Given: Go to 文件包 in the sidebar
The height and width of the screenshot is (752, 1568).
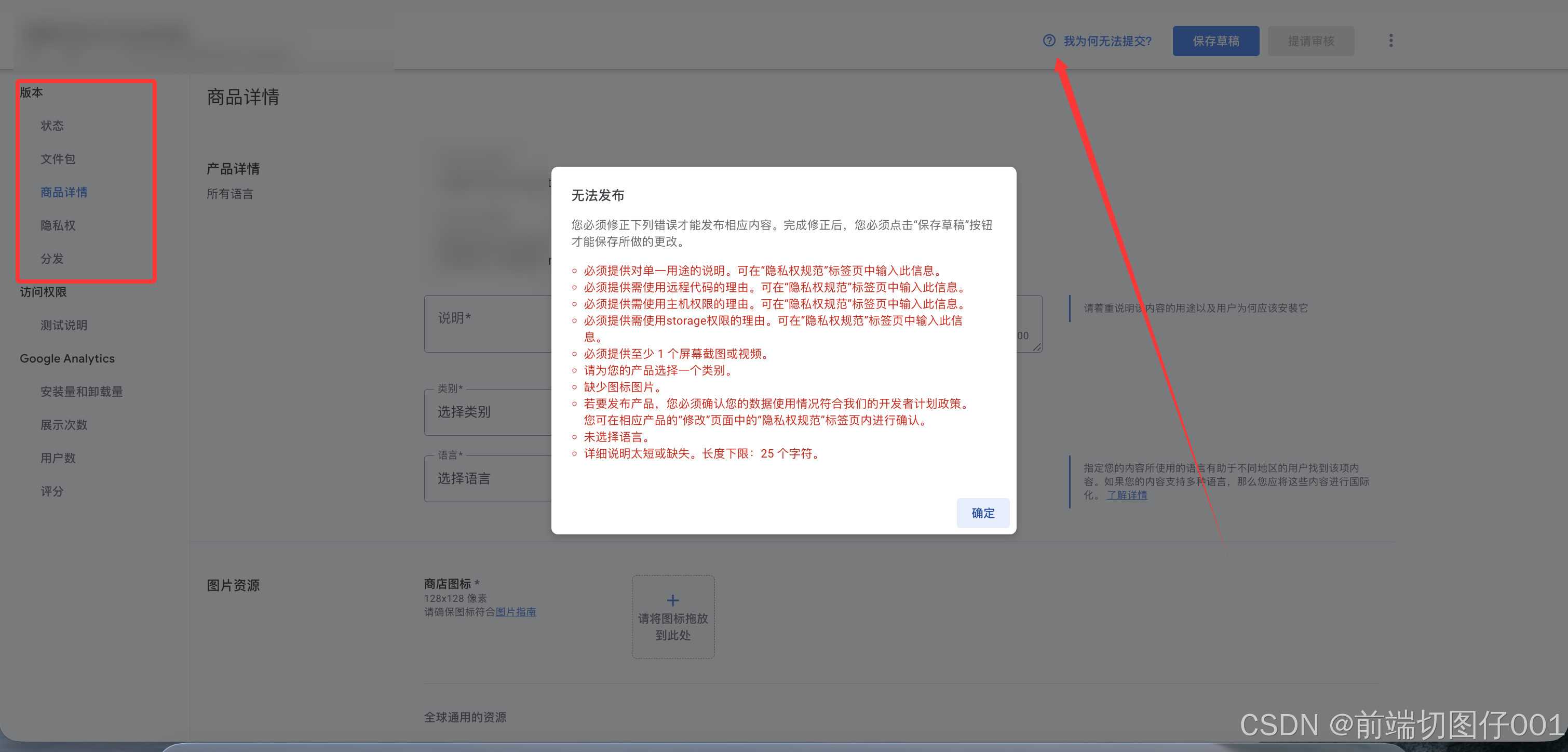Looking at the screenshot, I should point(58,159).
